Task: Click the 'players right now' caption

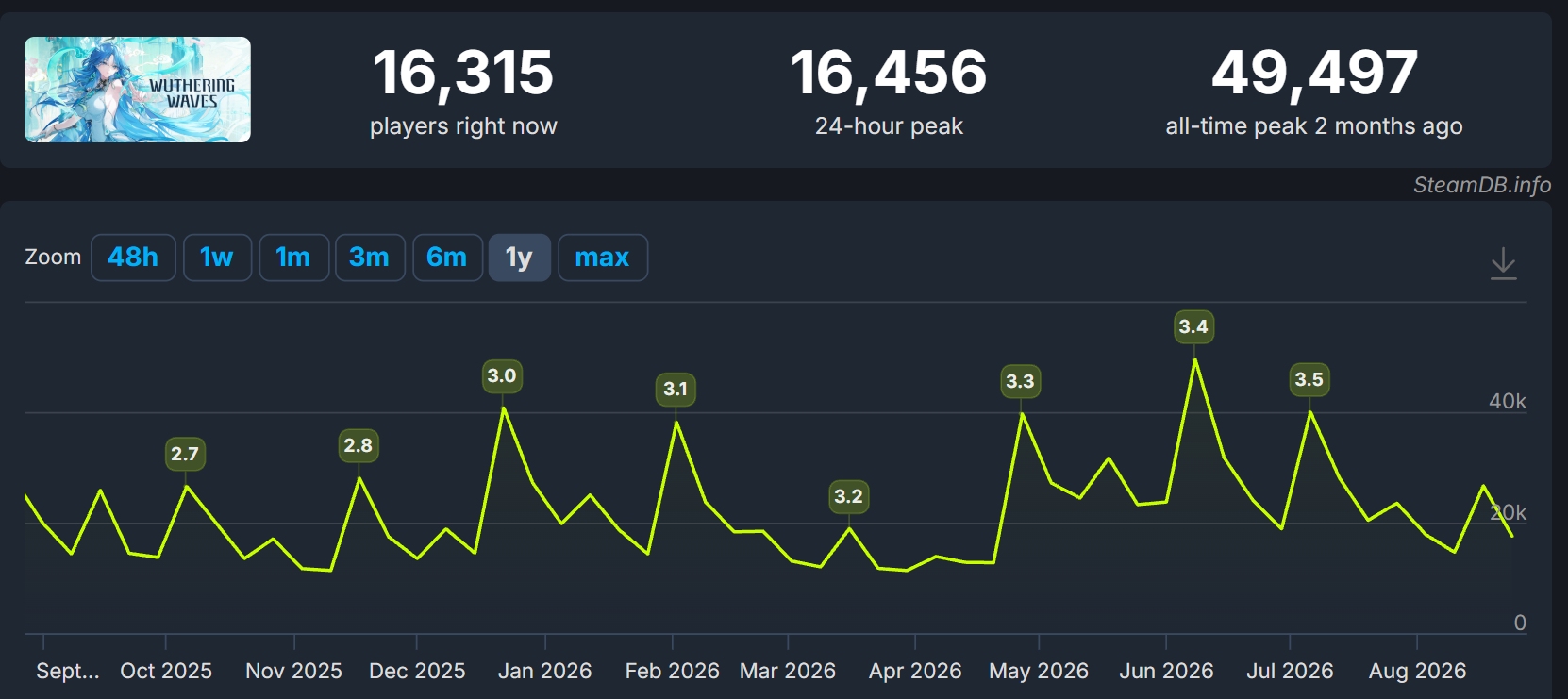Action: coord(463,126)
